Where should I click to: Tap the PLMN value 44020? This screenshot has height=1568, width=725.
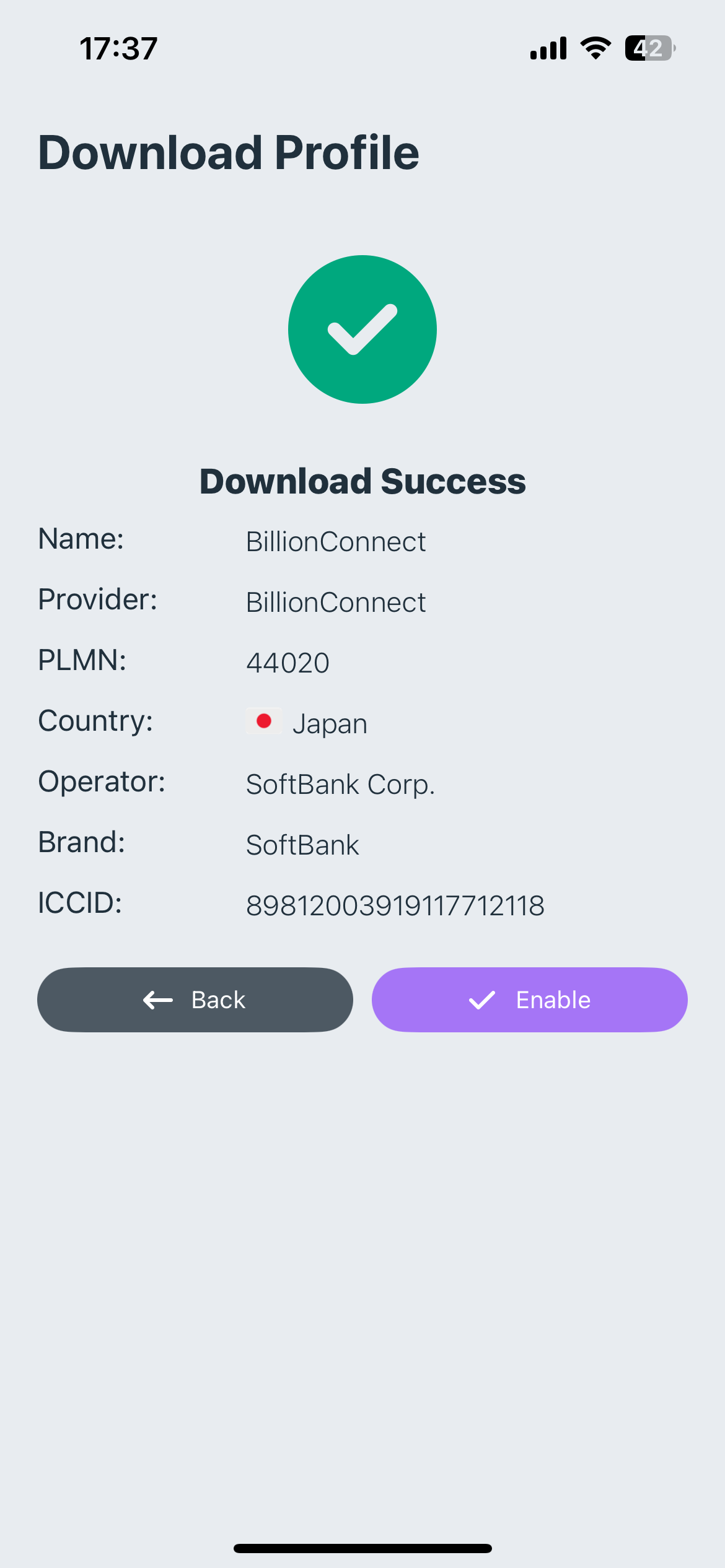tap(288, 663)
